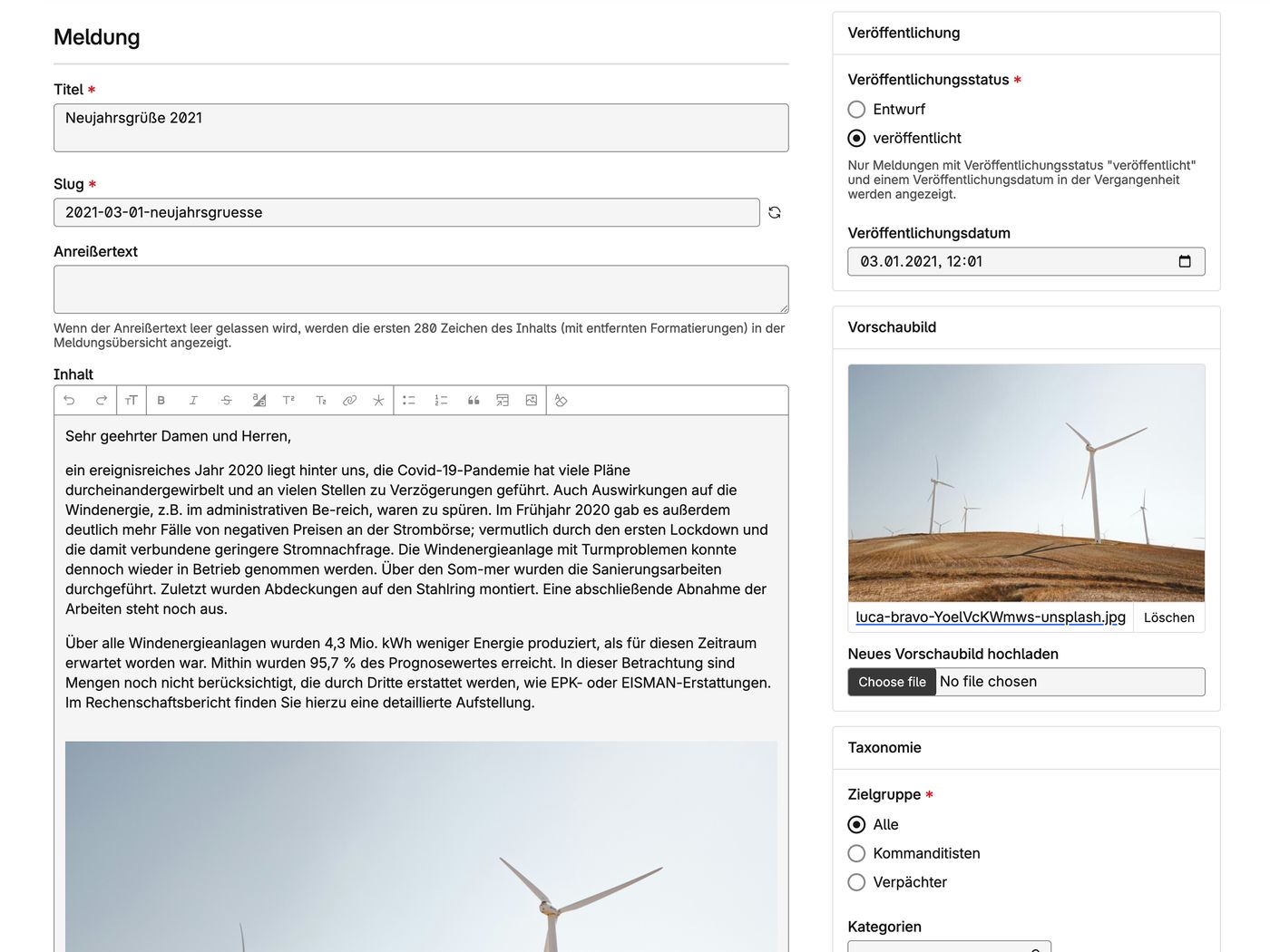Click the redo icon in editor toolbar
Image resolution: width=1270 pixels, height=952 pixels.
102,400
